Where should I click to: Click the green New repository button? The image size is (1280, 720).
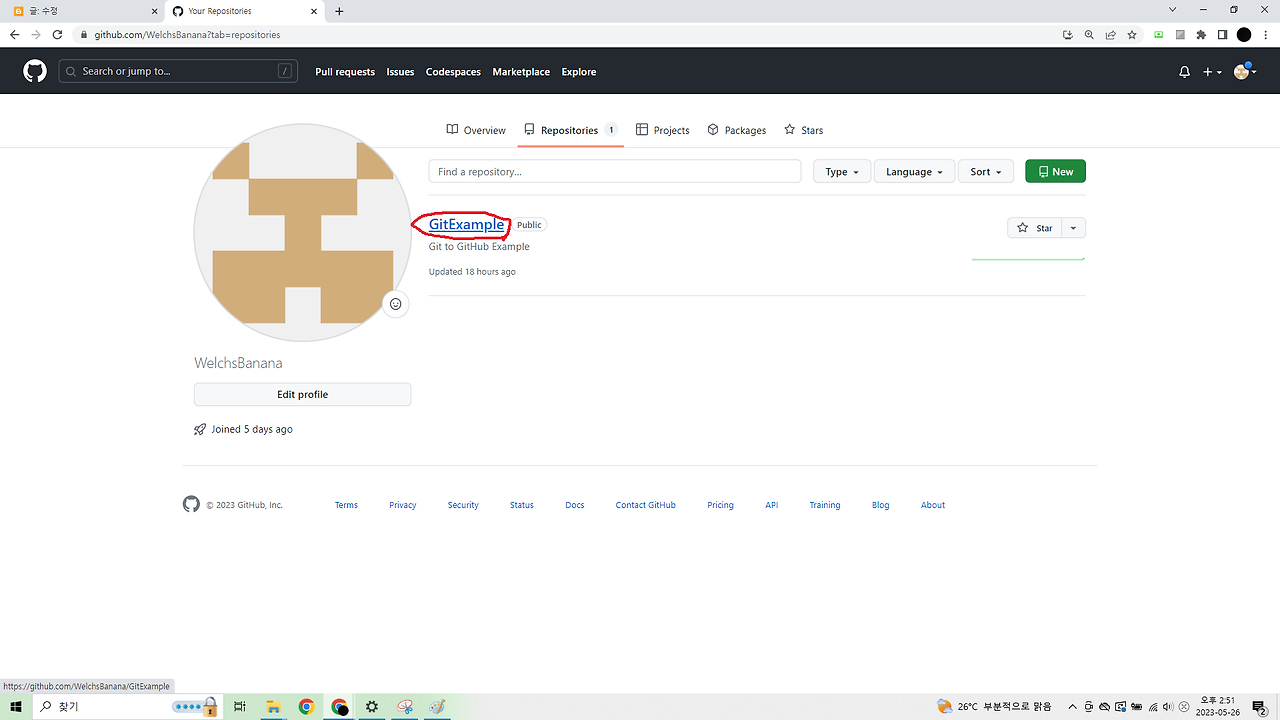coord(1055,172)
